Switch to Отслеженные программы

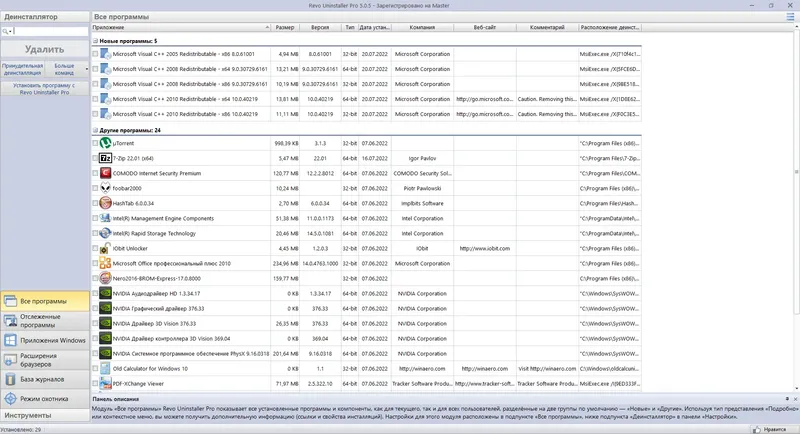[x=45, y=321]
